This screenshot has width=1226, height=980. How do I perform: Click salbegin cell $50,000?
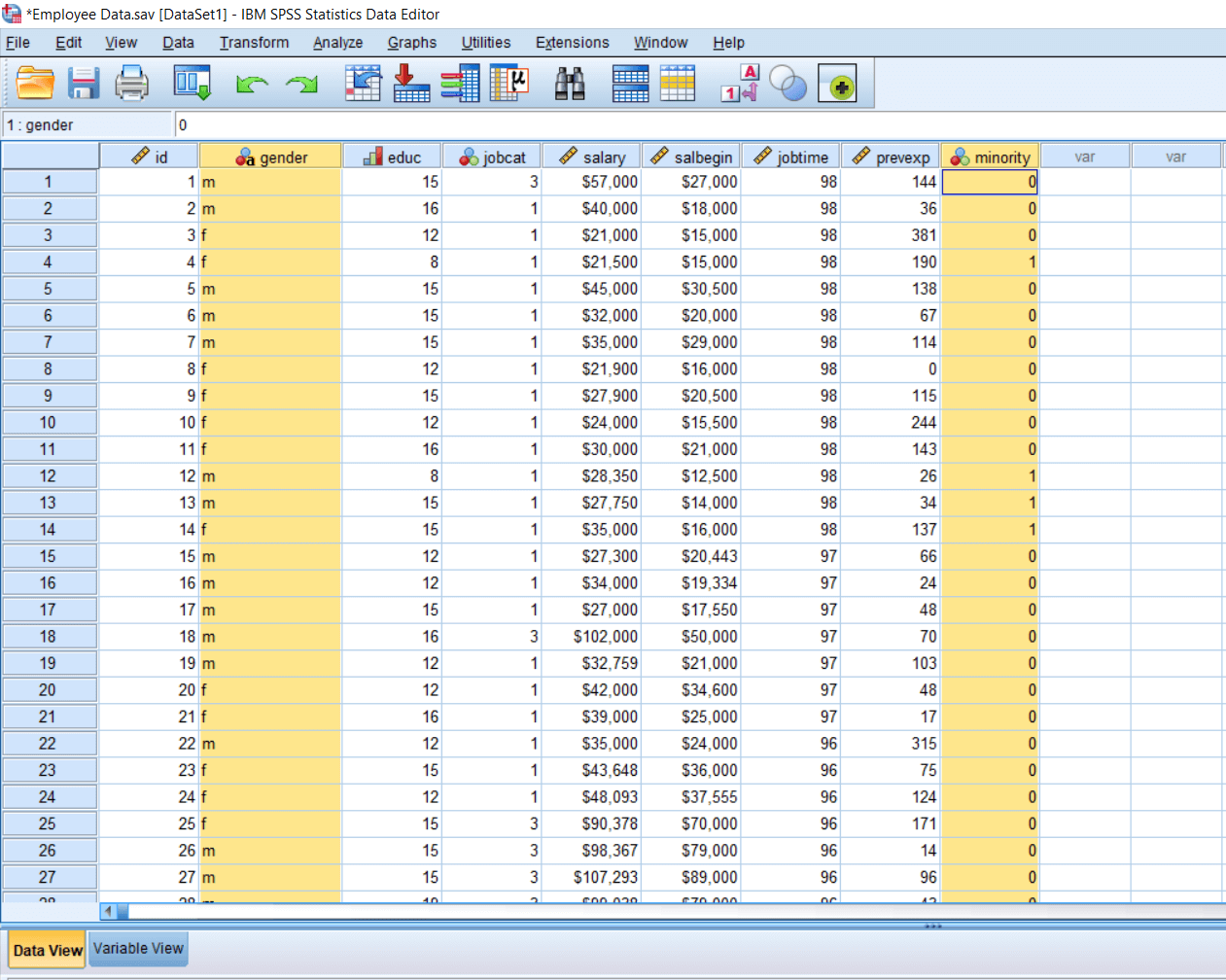[691, 637]
